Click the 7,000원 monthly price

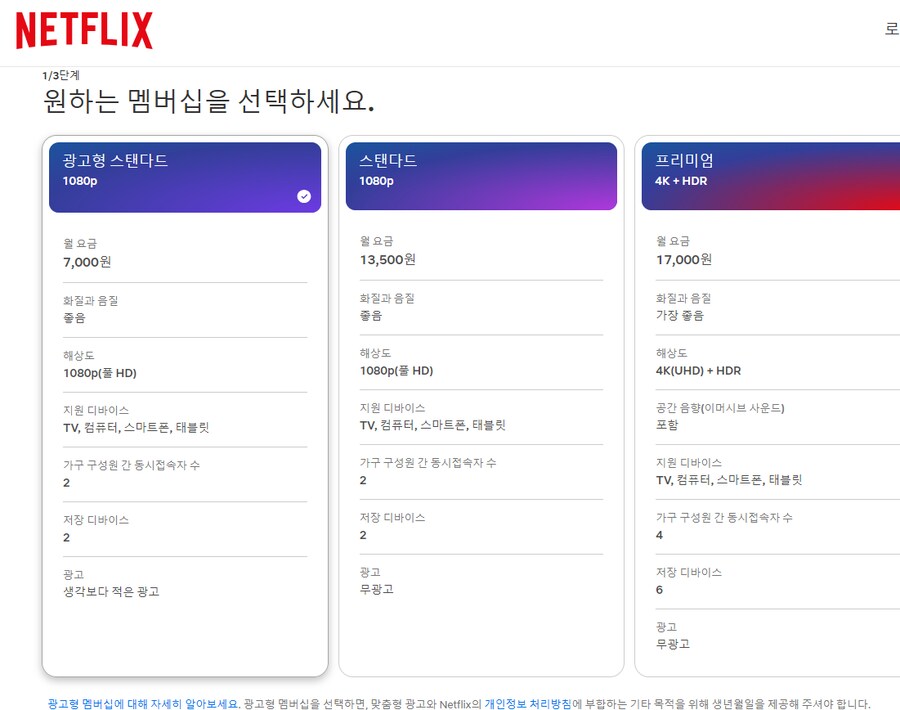(87, 262)
